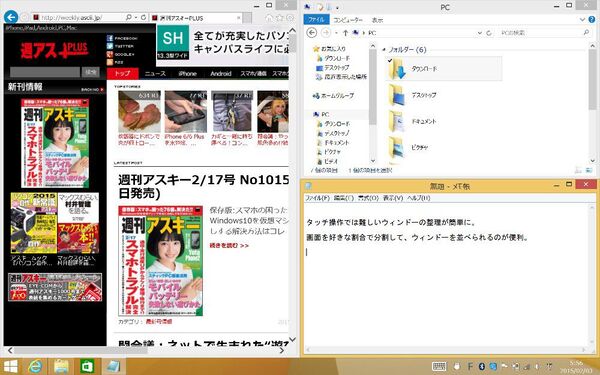The width and height of the screenshot is (600, 375).
Task: Open the 週刊アスキー2/17号 article headline
Action: click(203, 186)
